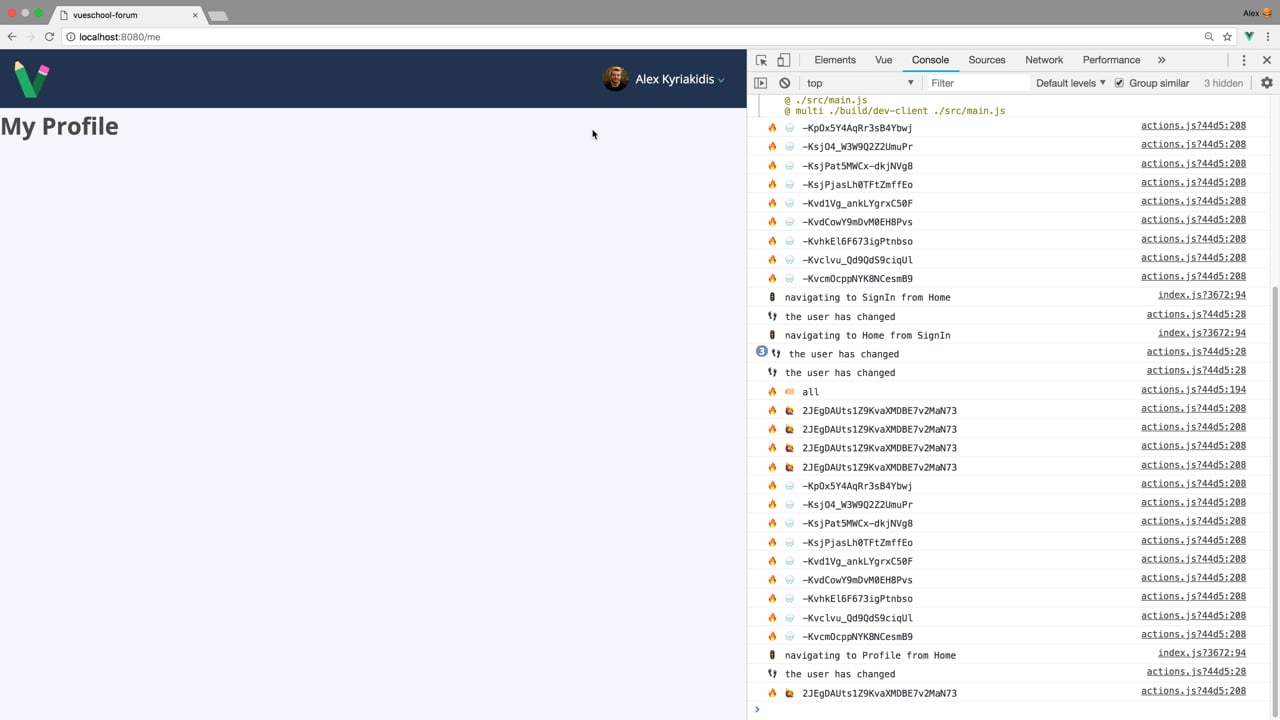Screen dimensions: 1280x720
Task: Click 'navigating to Profile from Home' log text
Action: (x=870, y=655)
